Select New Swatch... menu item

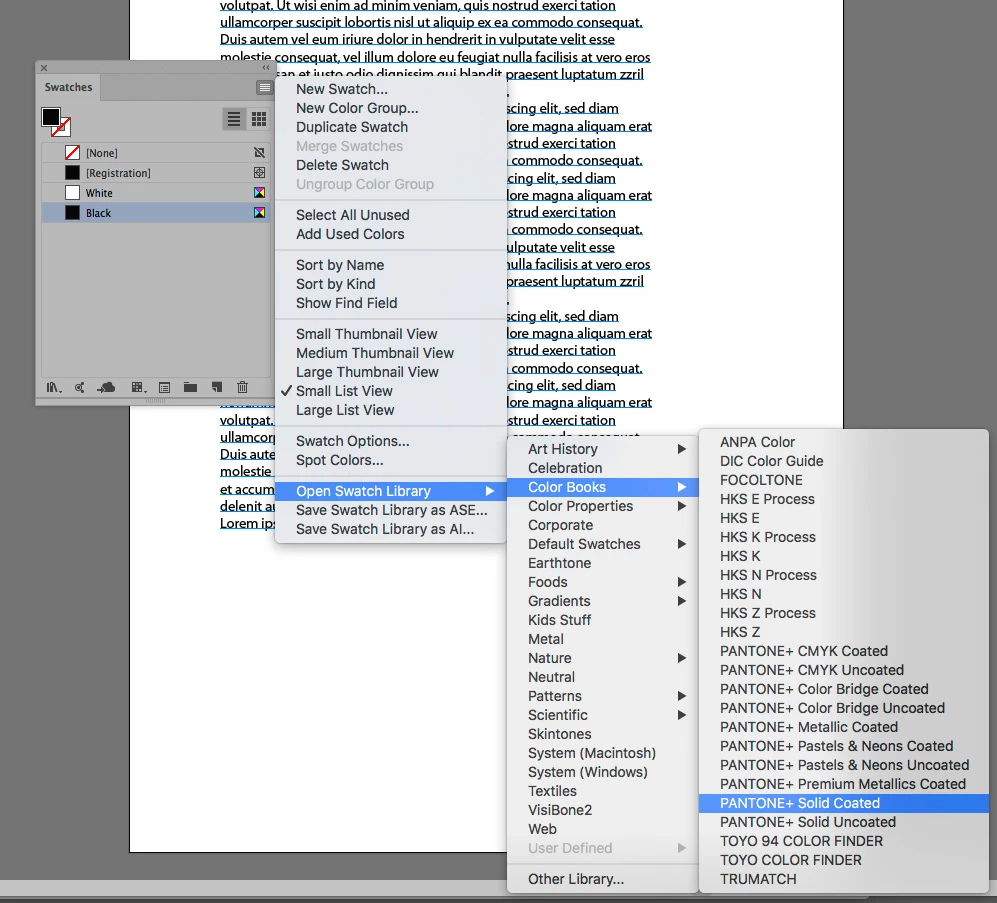[390, 89]
